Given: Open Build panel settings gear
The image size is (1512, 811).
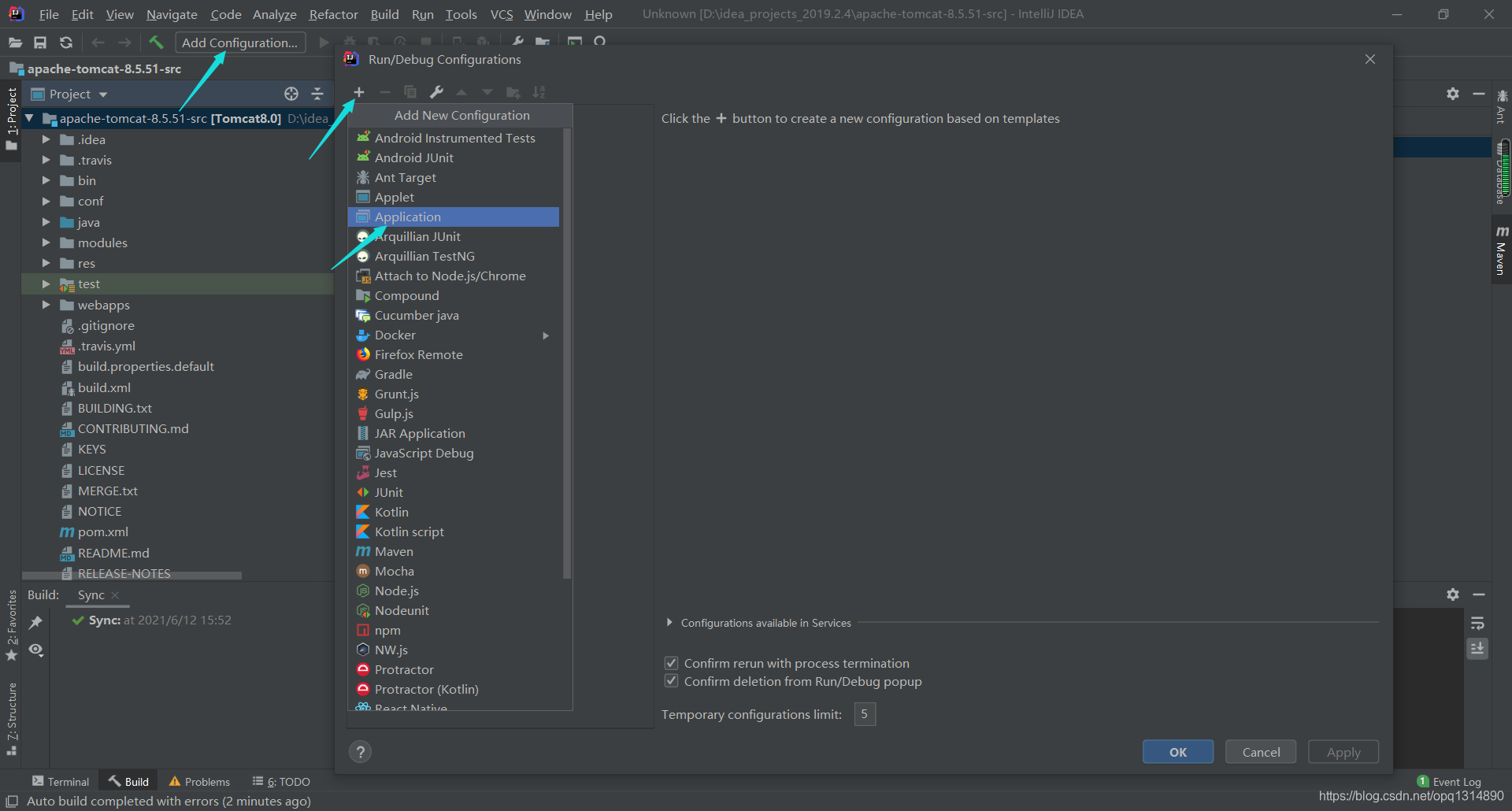Looking at the screenshot, I should click(x=1453, y=594).
